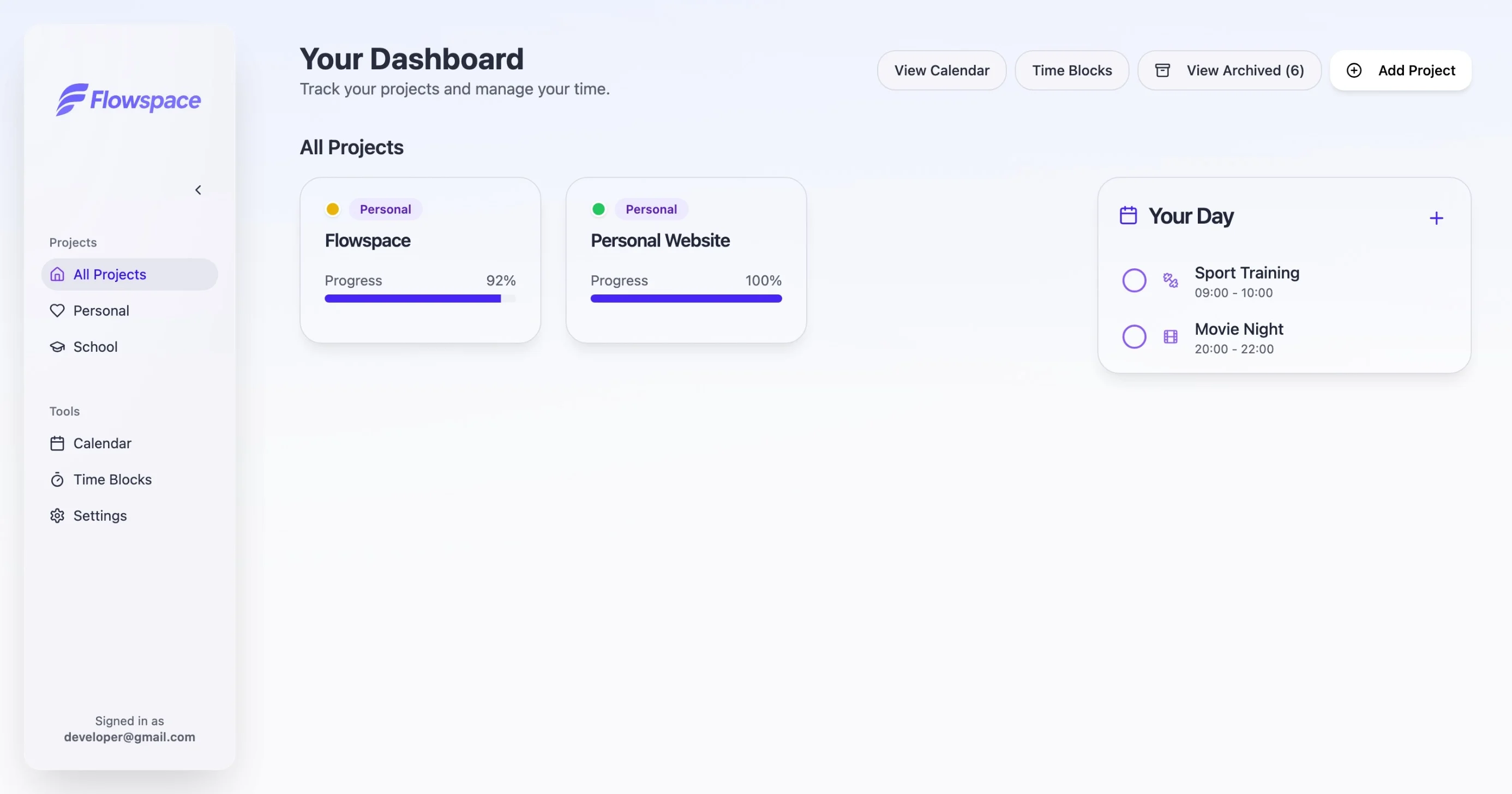Click the movie reel icon beside Movie Night
The image size is (1512, 794).
click(x=1170, y=336)
